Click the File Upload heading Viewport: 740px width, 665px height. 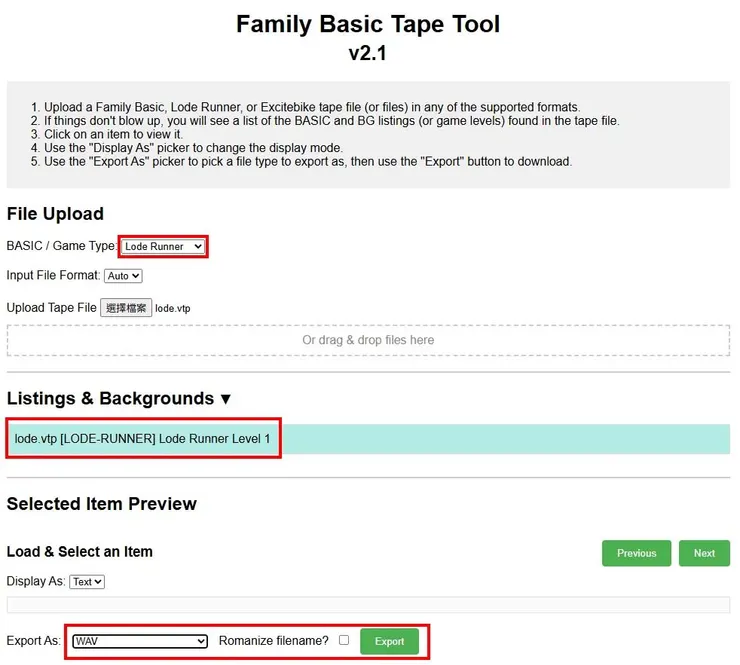tap(55, 214)
